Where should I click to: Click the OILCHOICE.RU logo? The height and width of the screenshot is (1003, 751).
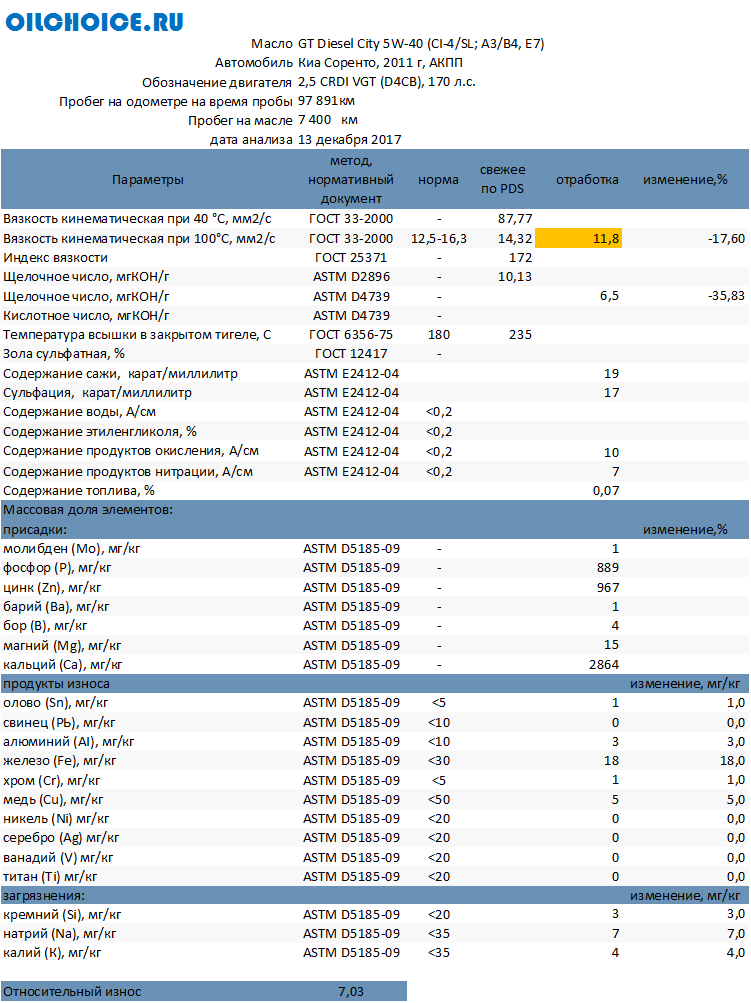coord(94,21)
